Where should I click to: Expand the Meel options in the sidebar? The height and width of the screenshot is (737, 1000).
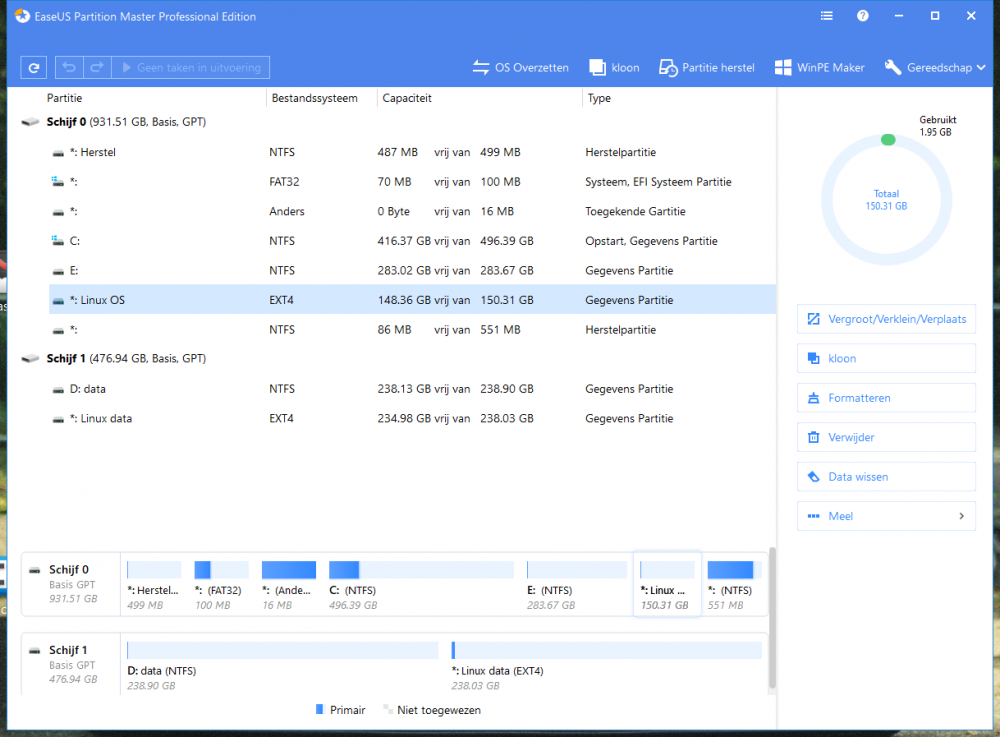tap(886, 515)
